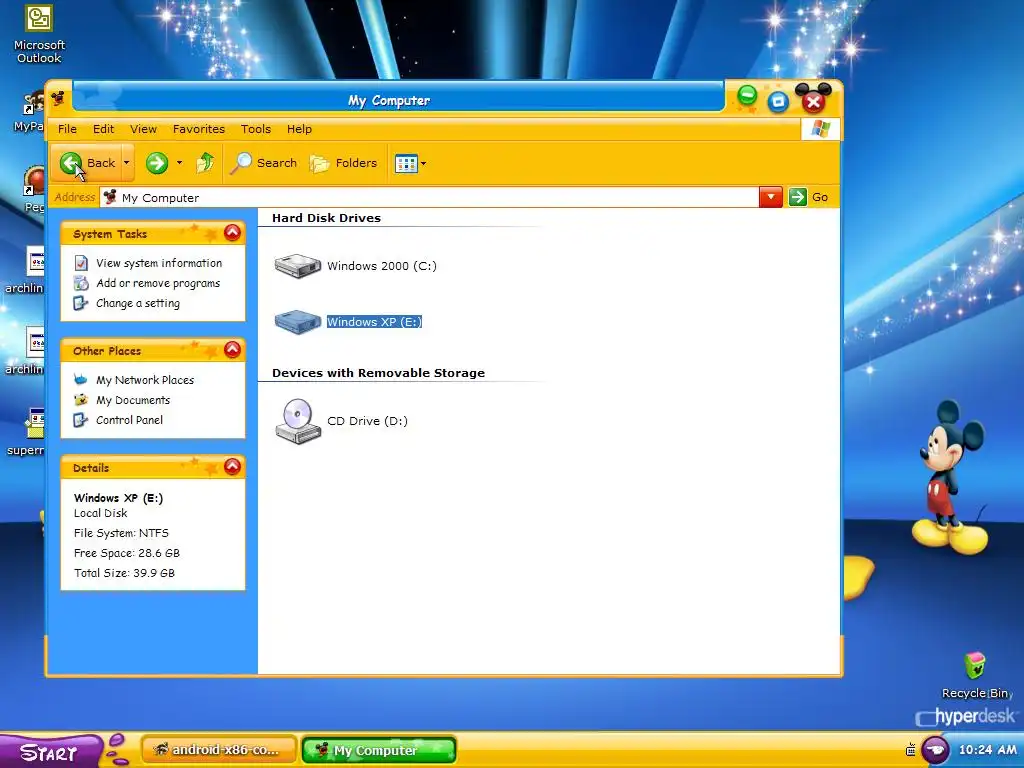Expand the address bar dropdown
Viewport: 1024px width, 768px height.
(771, 197)
